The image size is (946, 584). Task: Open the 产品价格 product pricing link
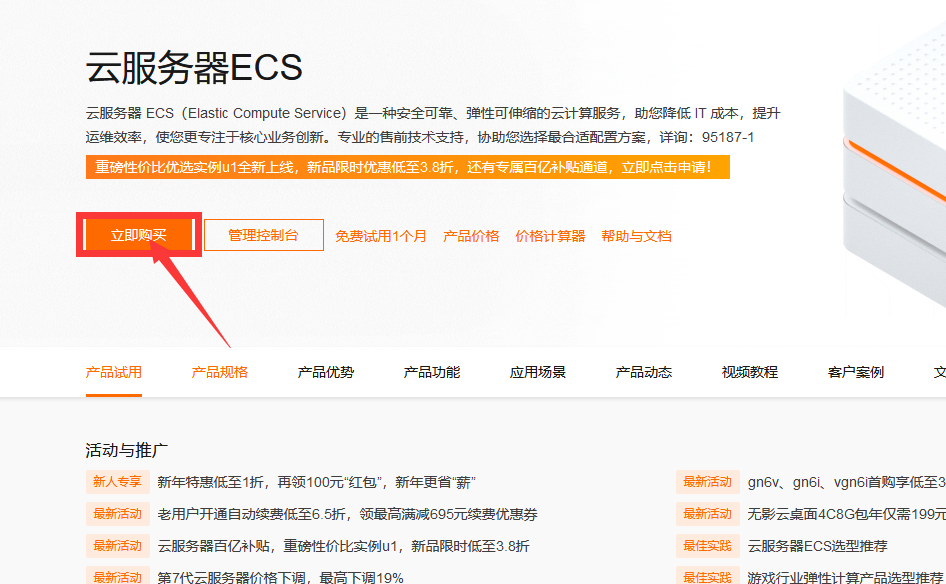[x=471, y=236]
